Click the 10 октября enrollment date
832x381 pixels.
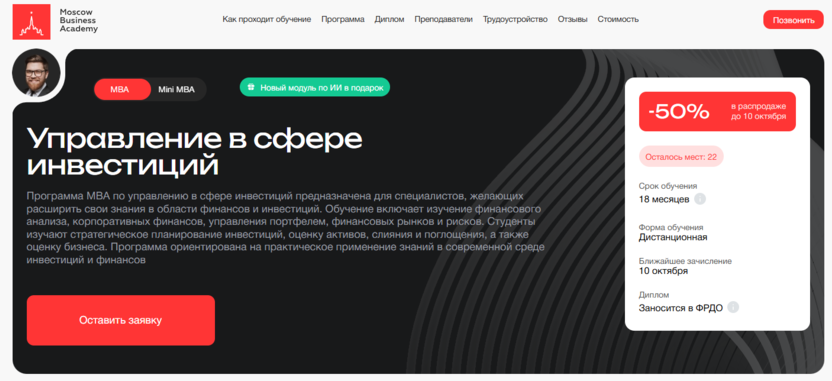click(x=663, y=271)
